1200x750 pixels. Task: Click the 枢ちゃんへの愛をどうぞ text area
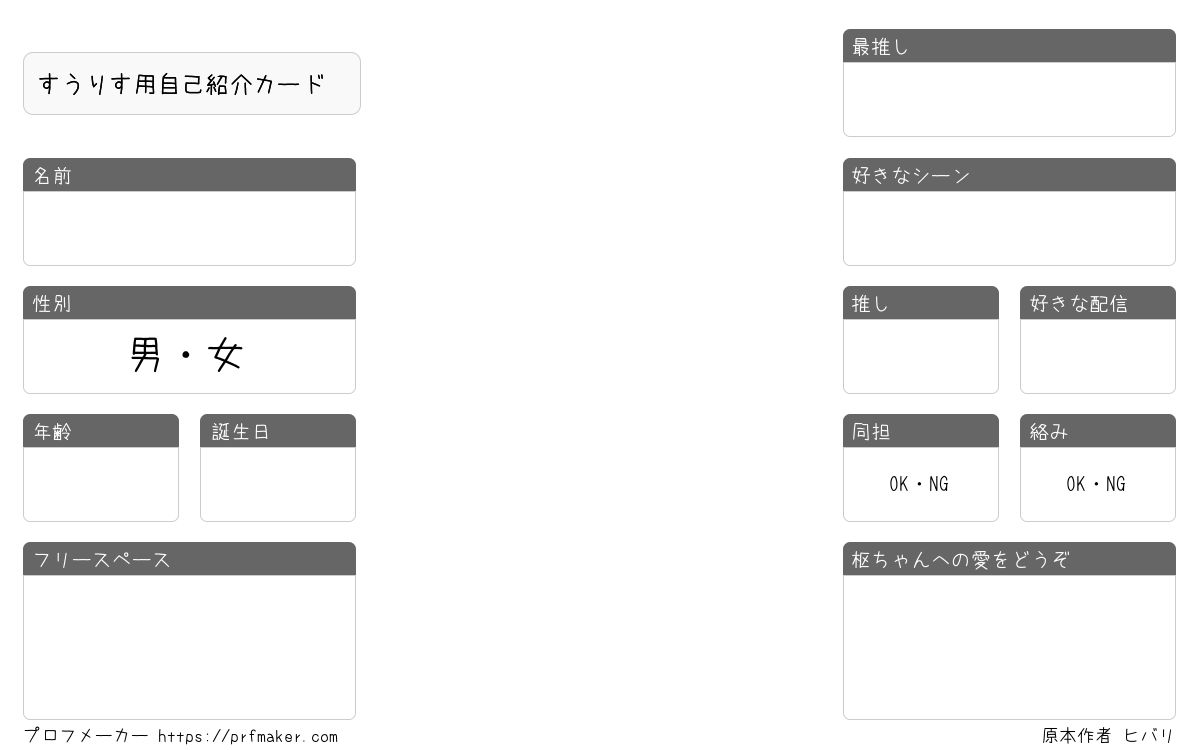tap(1009, 647)
